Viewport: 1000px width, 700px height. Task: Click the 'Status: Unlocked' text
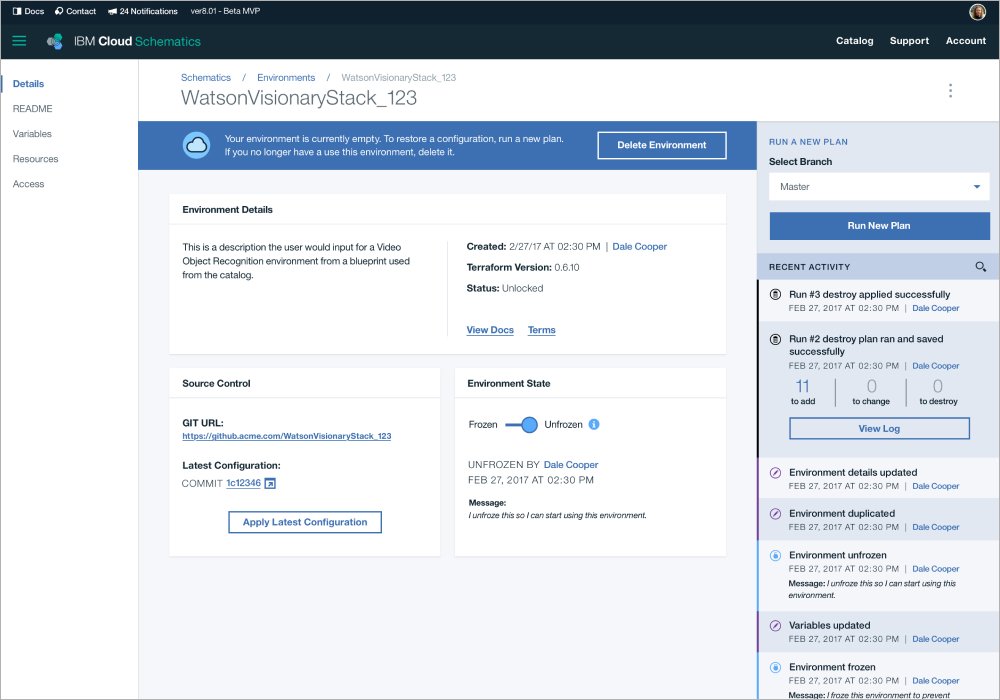tap(504, 288)
